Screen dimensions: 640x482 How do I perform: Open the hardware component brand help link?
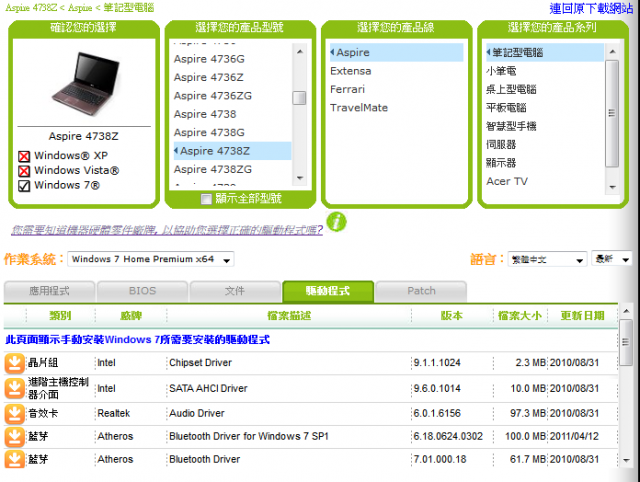[x=167, y=230]
